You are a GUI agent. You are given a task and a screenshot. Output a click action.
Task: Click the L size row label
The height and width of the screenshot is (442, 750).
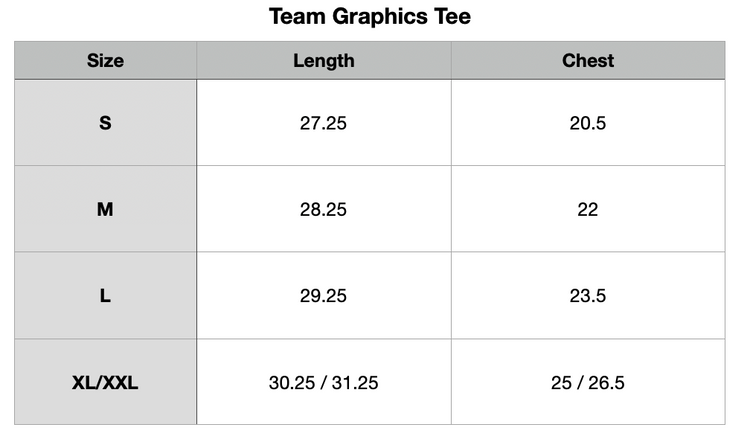point(105,296)
